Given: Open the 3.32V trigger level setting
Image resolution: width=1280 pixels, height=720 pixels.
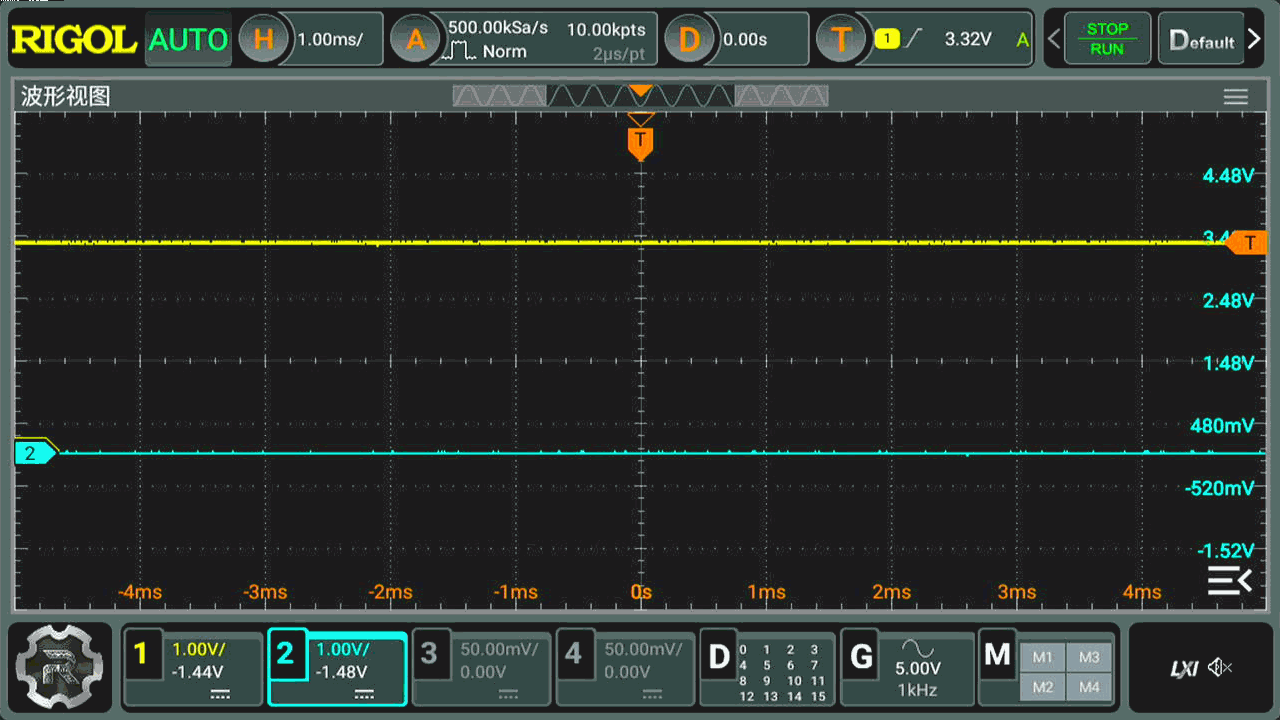Looking at the screenshot, I should [968, 39].
